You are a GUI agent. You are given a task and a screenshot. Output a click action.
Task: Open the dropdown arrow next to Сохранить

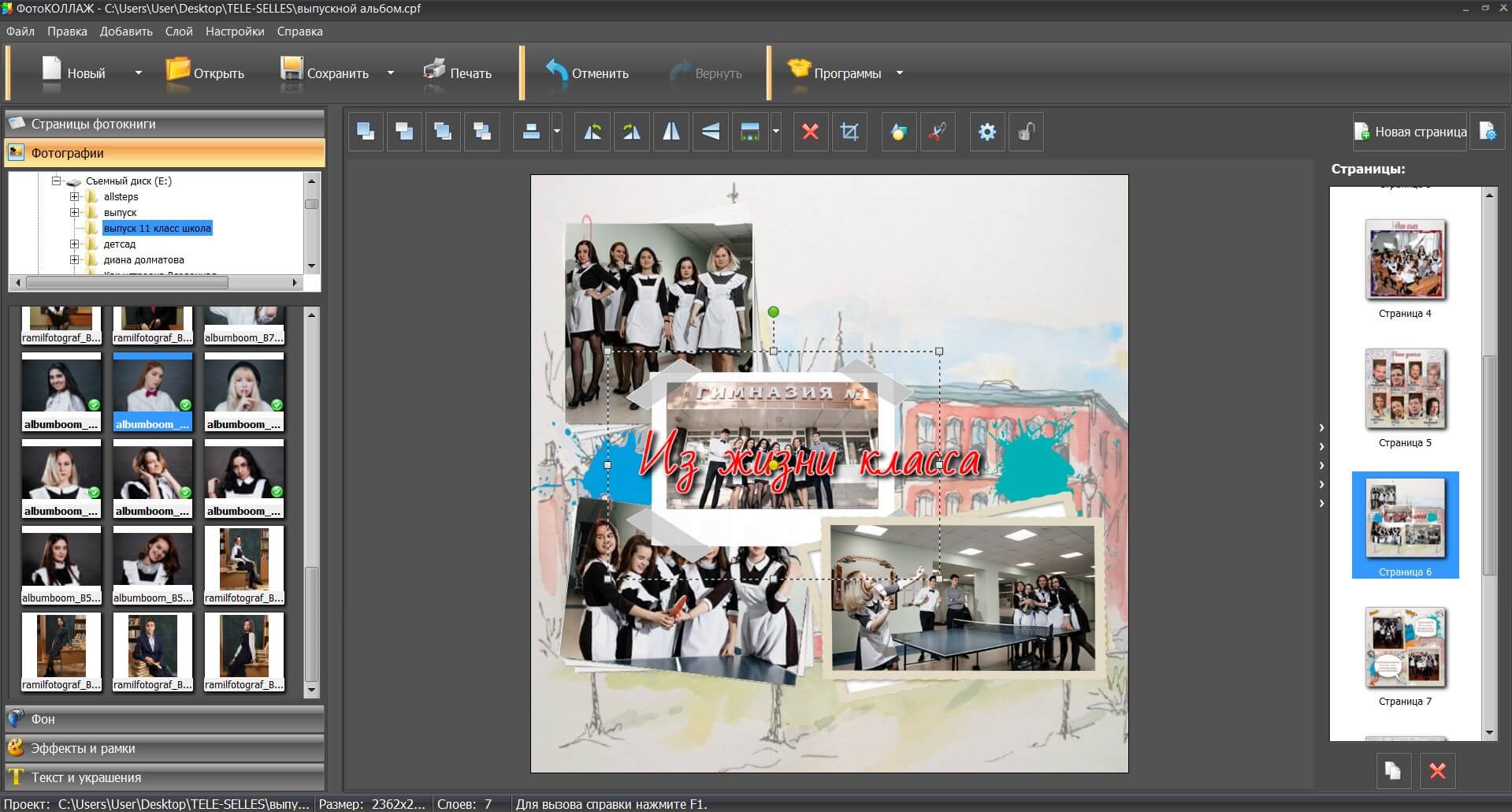tap(390, 73)
